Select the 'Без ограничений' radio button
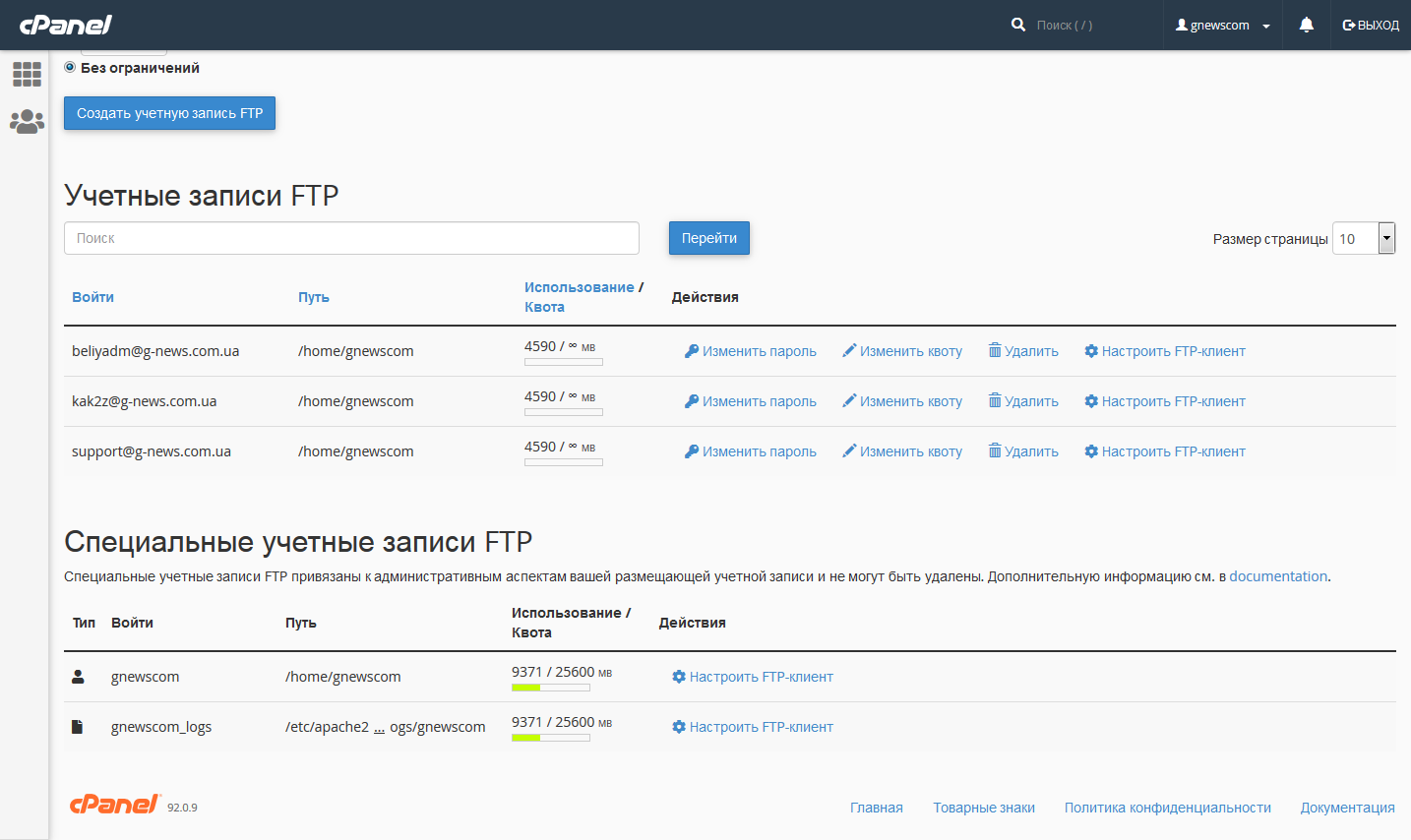Image resolution: width=1411 pixels, height=840 pixels. click(x=70, y=67)
